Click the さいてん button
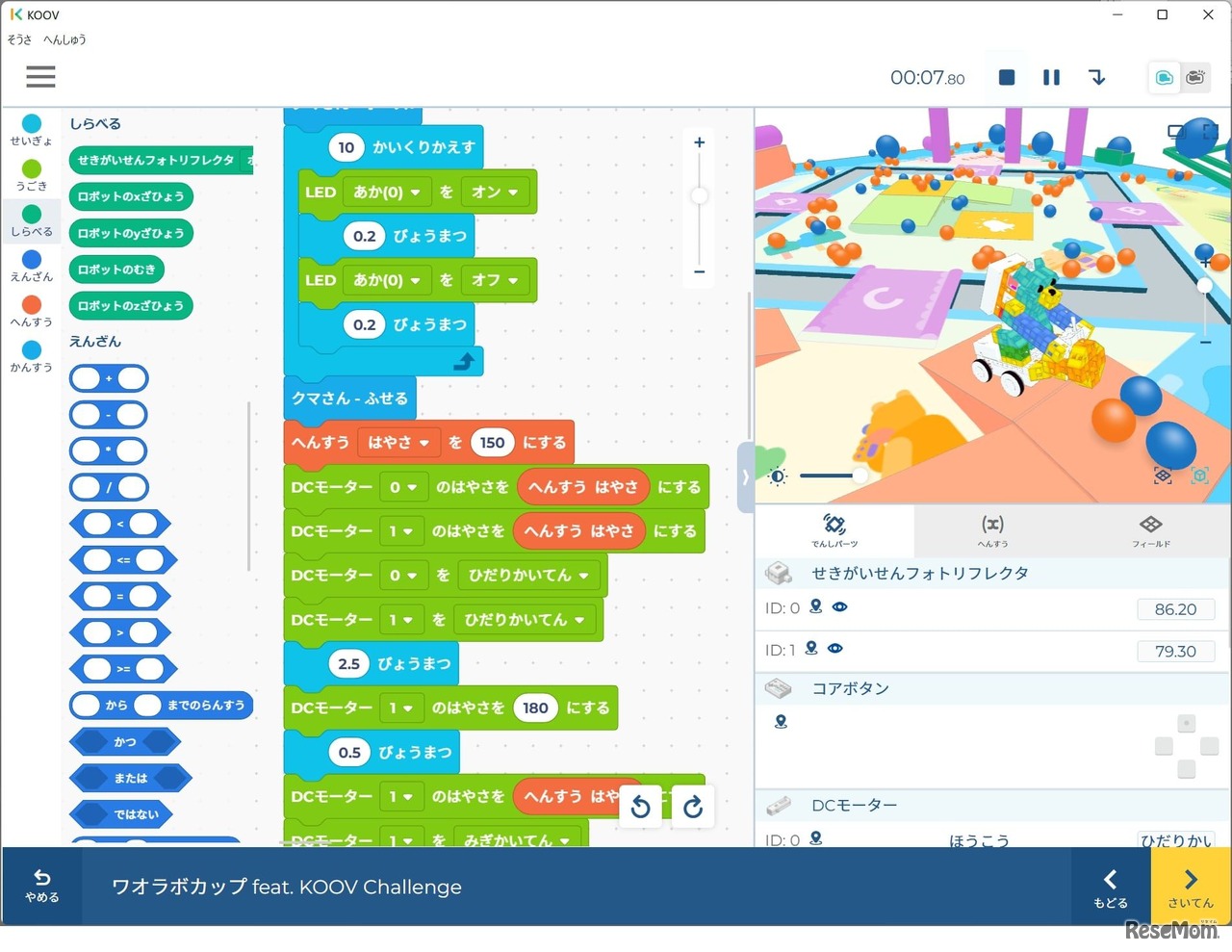Viewport: 1232px width, 952px height. click(x=1191, y=887)
